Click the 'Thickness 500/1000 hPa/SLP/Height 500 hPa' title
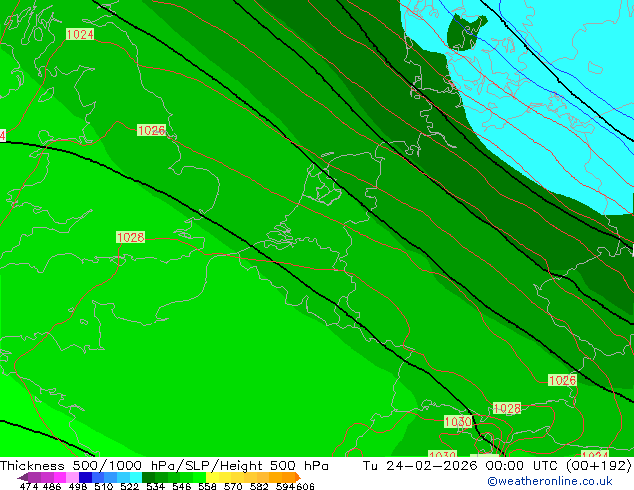634x490 pixels. click(164, 466)
